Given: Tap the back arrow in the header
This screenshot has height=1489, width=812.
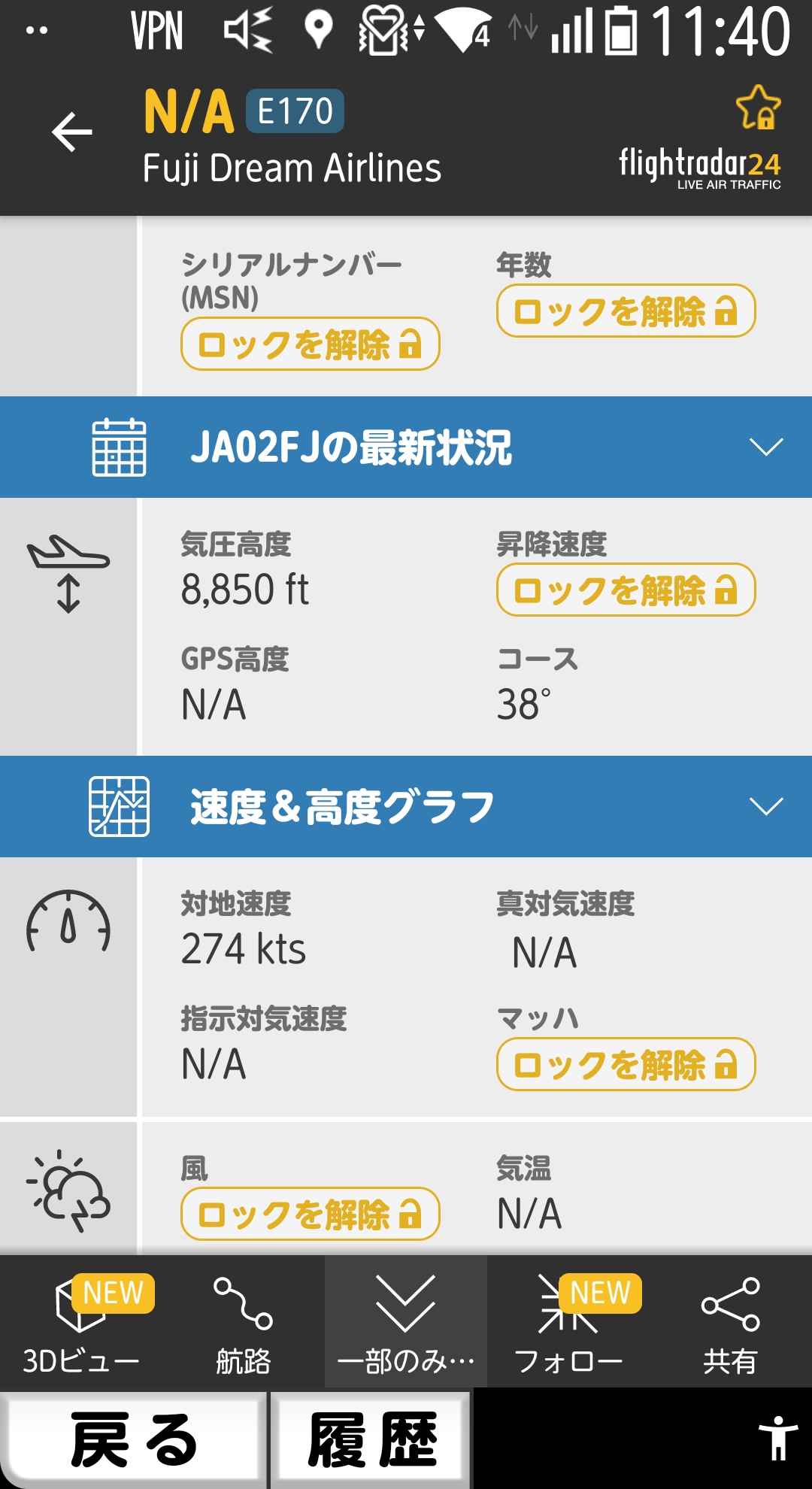Looking at the screenshot, I should 72,132.
